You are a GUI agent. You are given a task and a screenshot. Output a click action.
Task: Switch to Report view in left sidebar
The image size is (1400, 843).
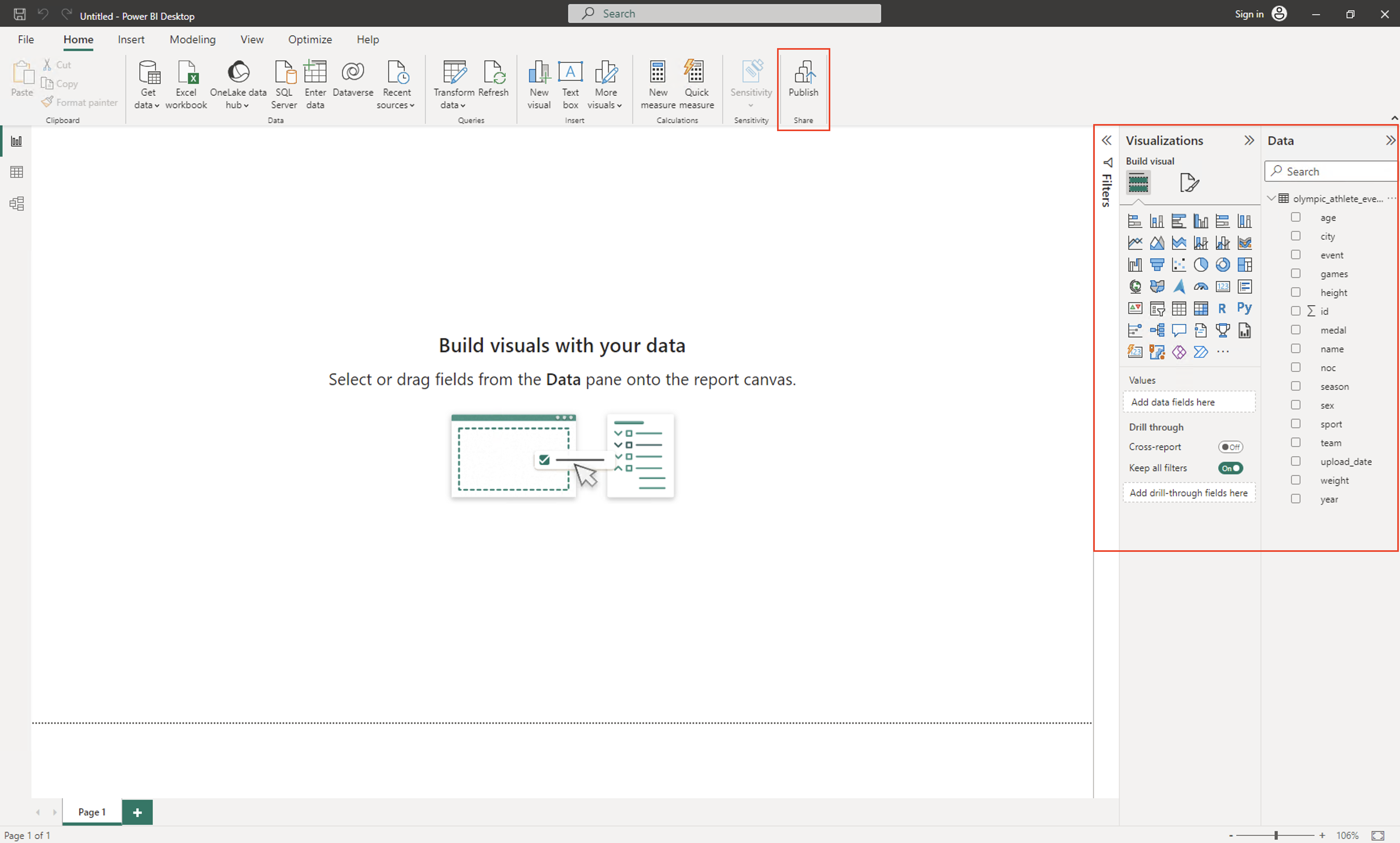pyautogui.click(x=16, y=141)
